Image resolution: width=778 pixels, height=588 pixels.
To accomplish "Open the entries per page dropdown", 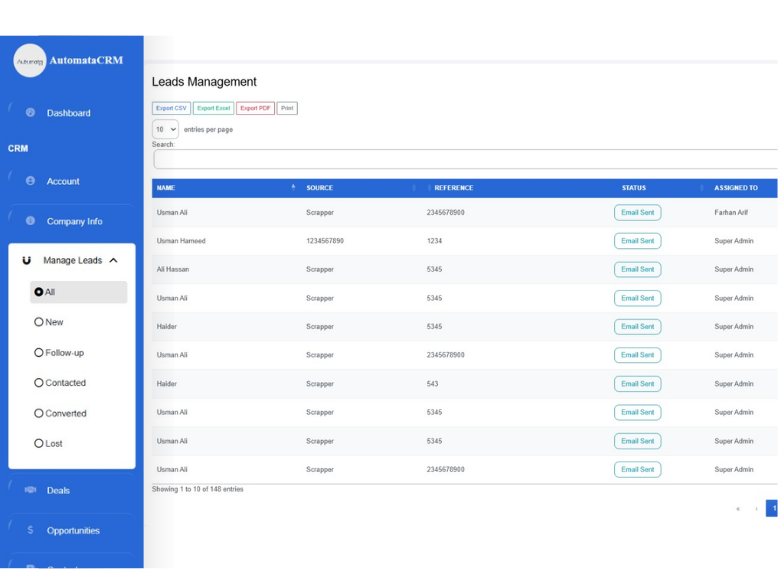I will click(165, 129).
